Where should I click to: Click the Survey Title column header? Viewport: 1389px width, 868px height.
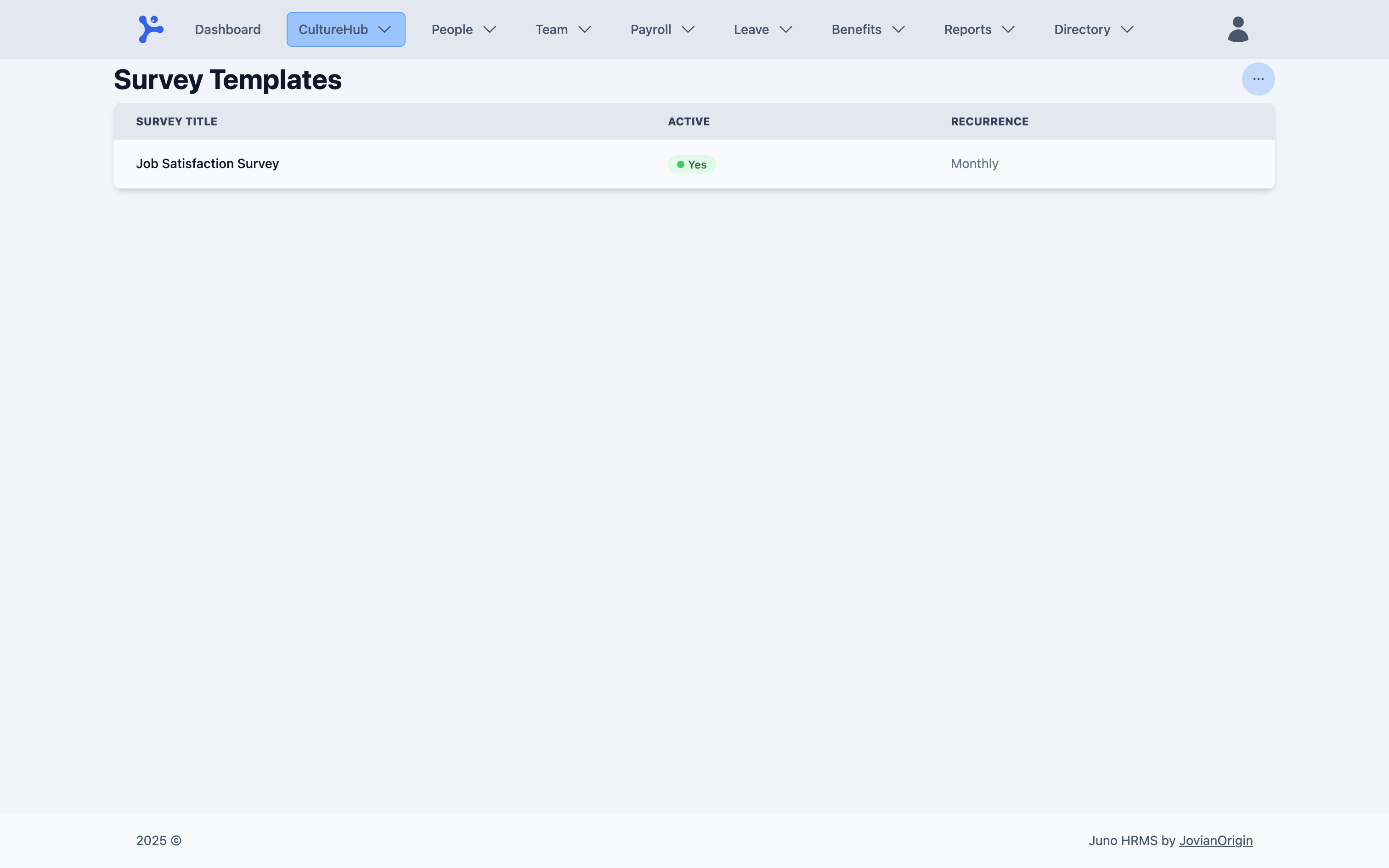click(176, 122)
